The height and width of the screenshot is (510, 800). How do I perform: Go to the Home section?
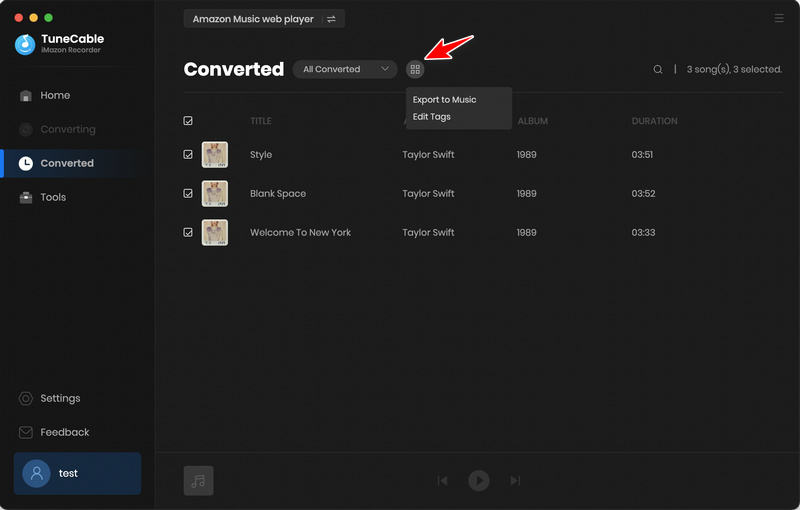[55, 95]
